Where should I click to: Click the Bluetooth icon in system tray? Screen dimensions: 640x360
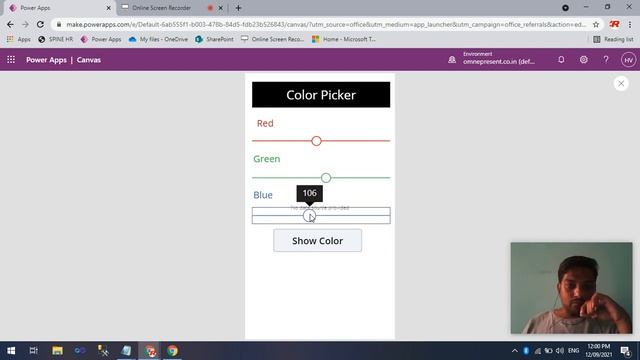(526, 351)
